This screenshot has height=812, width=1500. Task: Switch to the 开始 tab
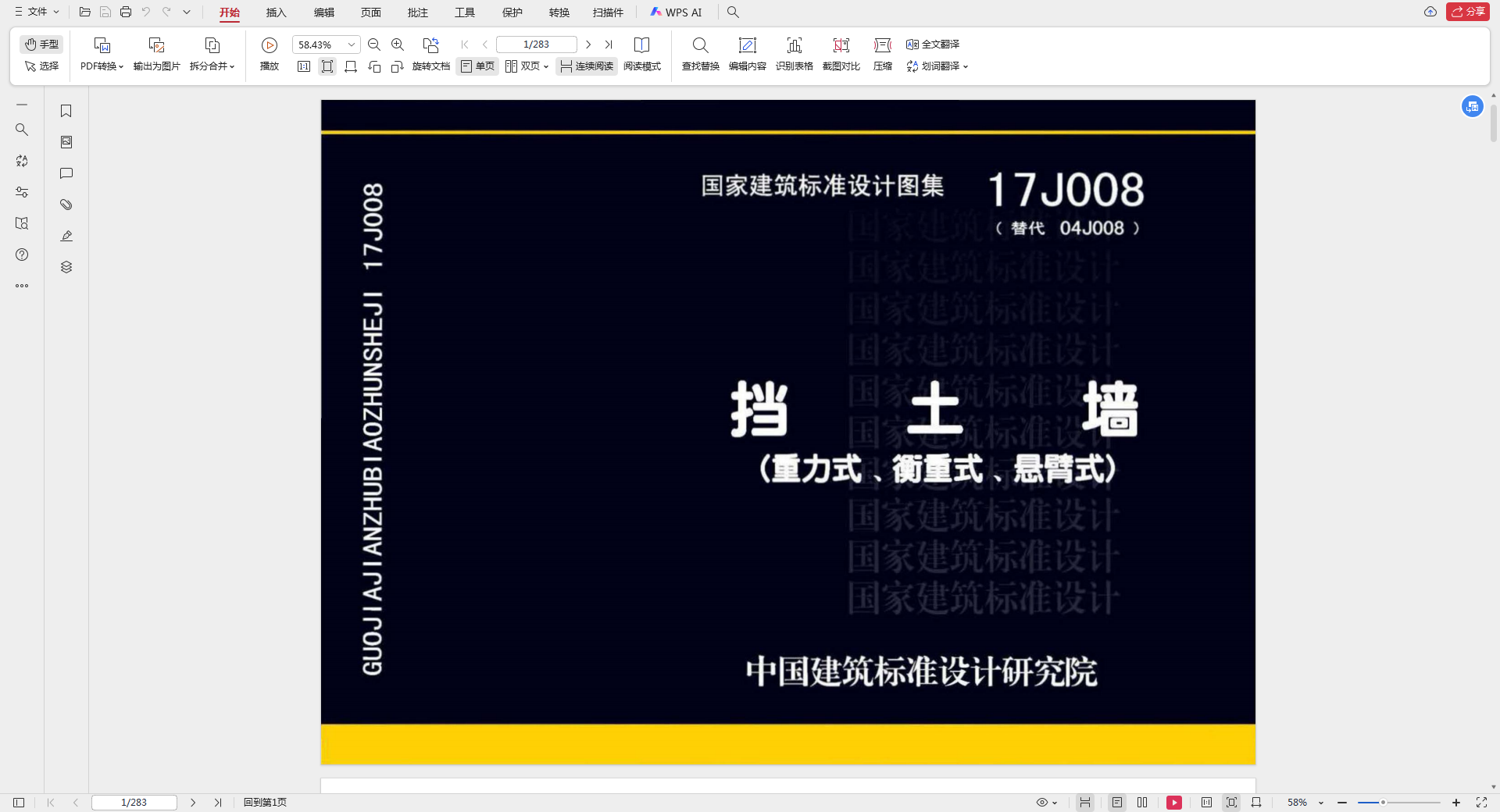[230, 12]
